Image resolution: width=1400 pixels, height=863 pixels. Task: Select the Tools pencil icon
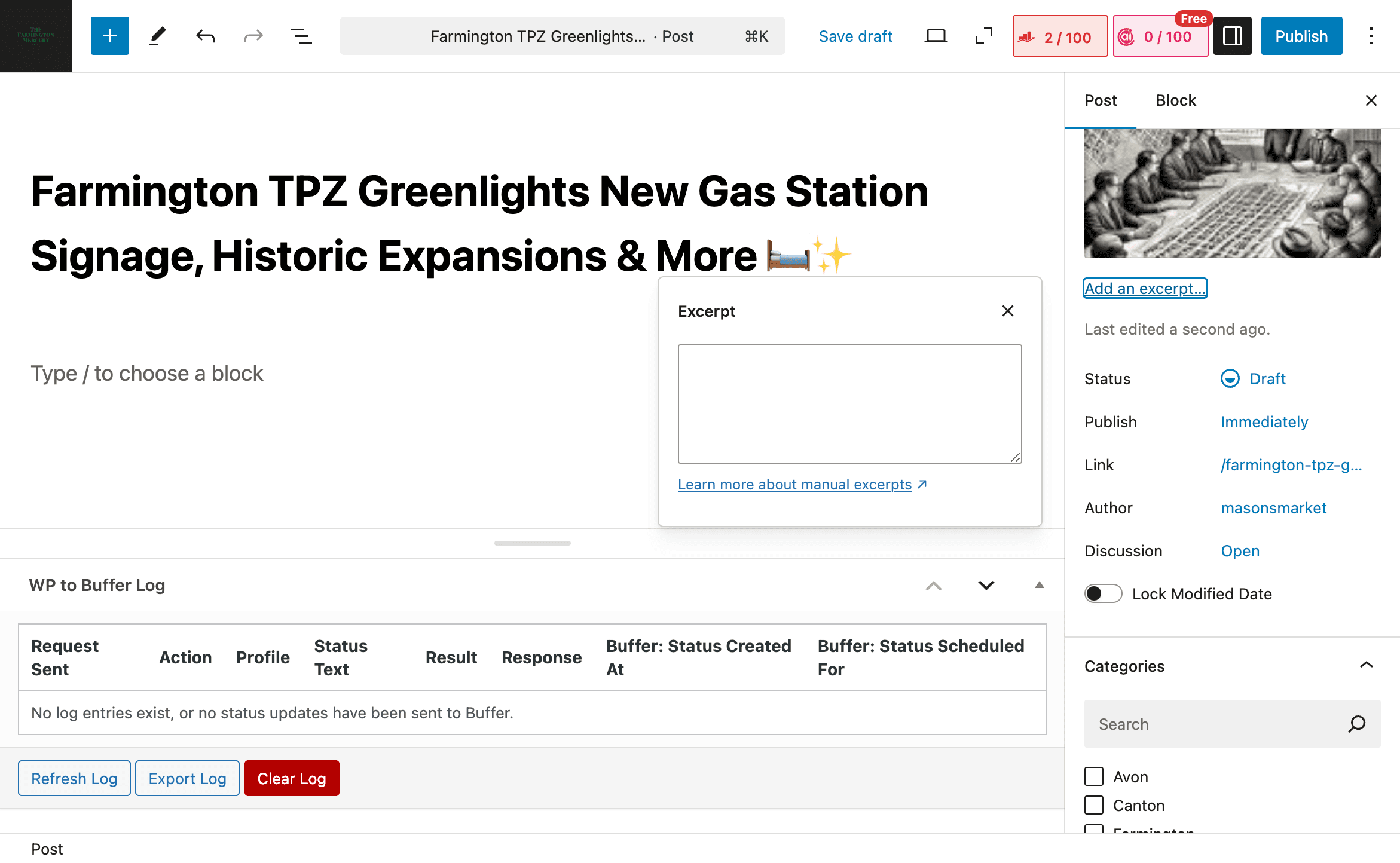point(157,36)
